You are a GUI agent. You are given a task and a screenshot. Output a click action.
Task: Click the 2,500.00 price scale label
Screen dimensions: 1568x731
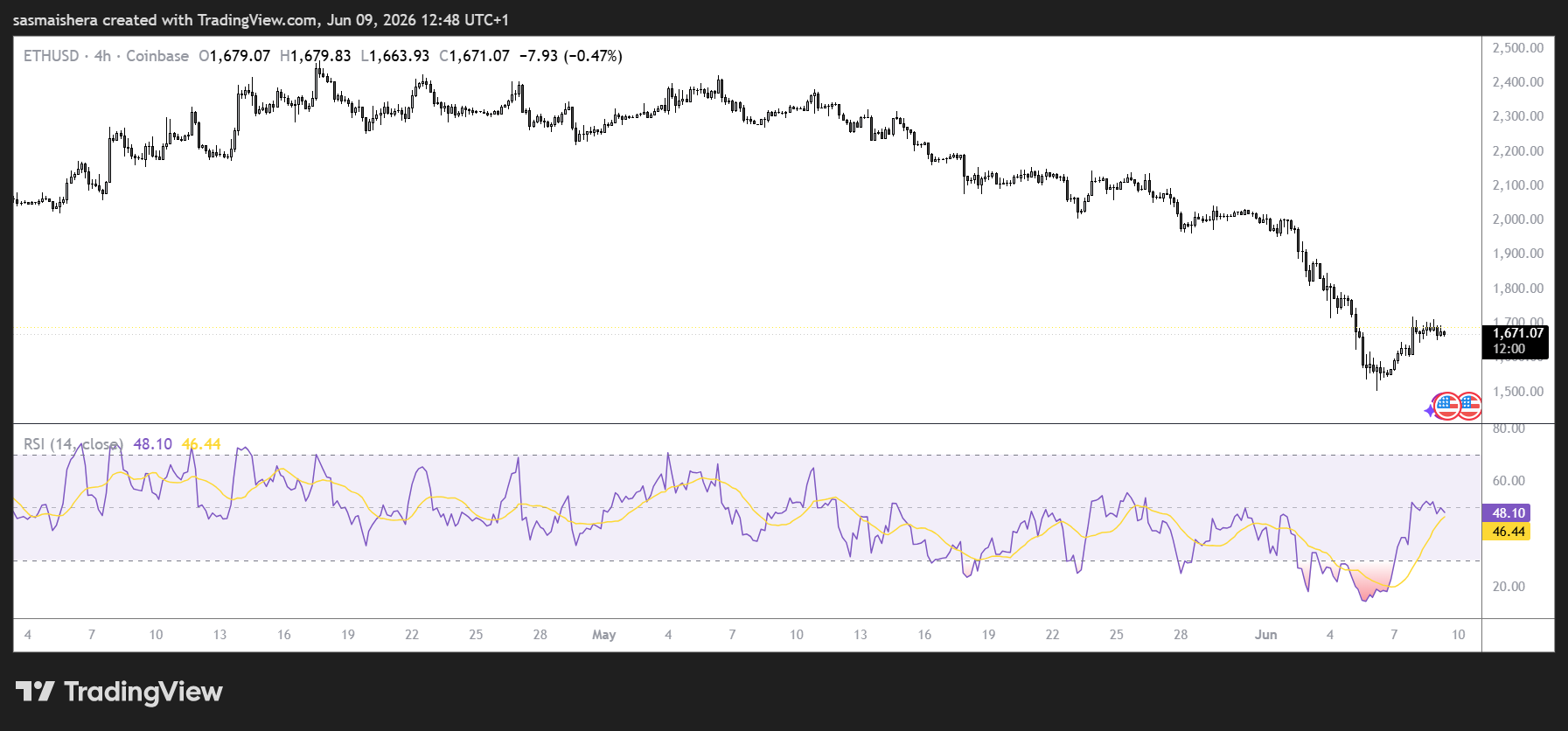(1518, 48)
